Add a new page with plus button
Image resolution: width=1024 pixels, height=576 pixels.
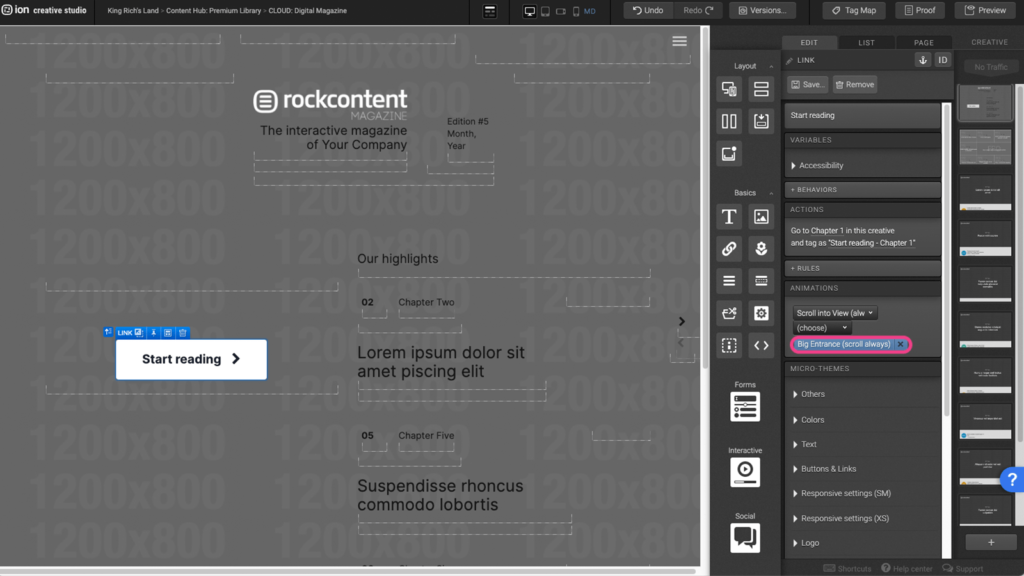[991, 543]
